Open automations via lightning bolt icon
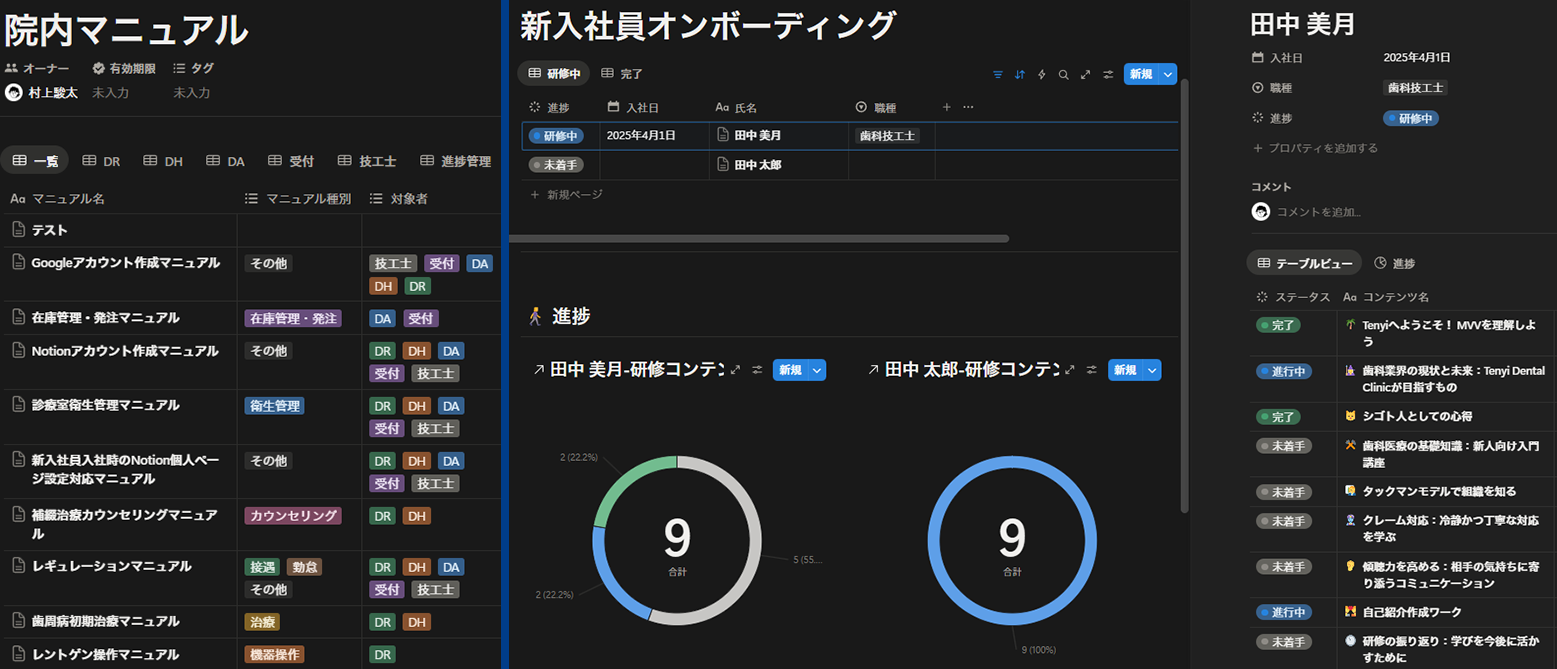This screenshot has width=1557, height=669. [x=1042, y=74]
